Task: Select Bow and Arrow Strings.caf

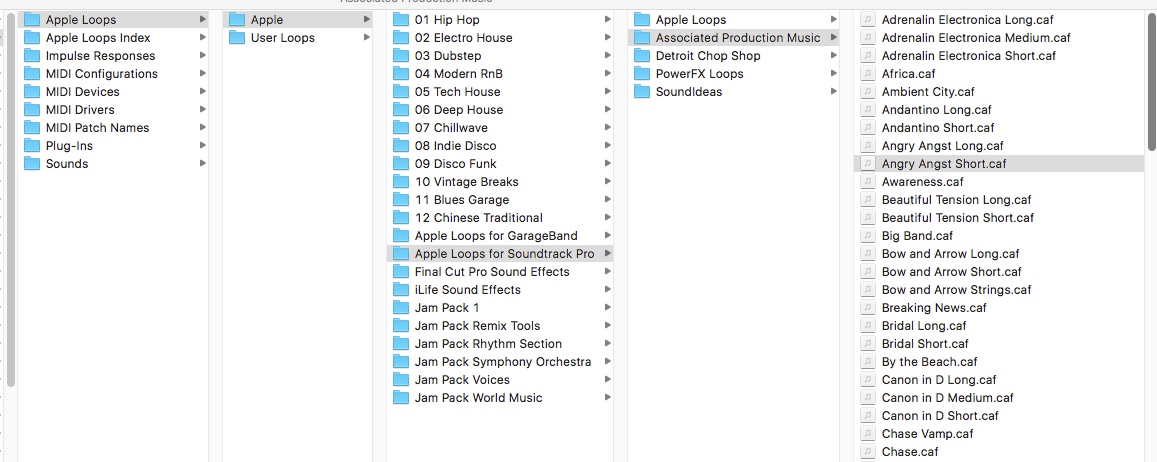Action: [1000, 289]
